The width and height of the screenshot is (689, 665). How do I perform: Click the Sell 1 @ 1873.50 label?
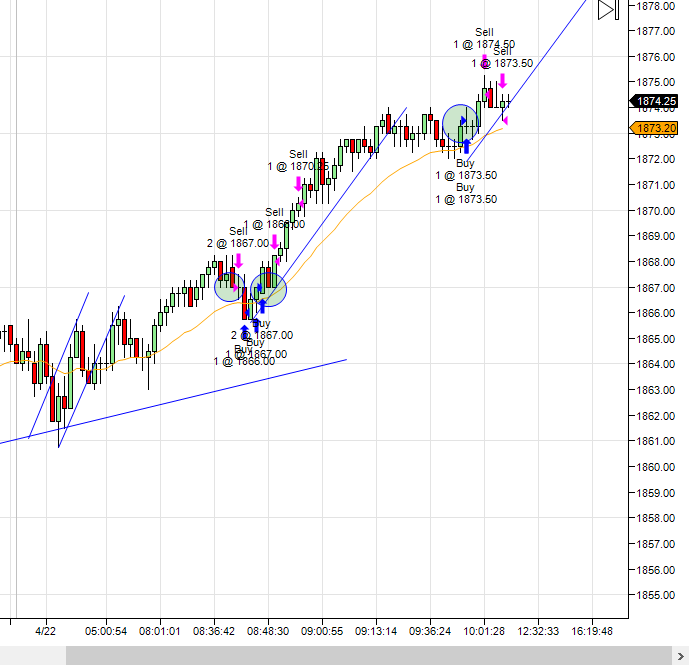click(x=502, y=58)
